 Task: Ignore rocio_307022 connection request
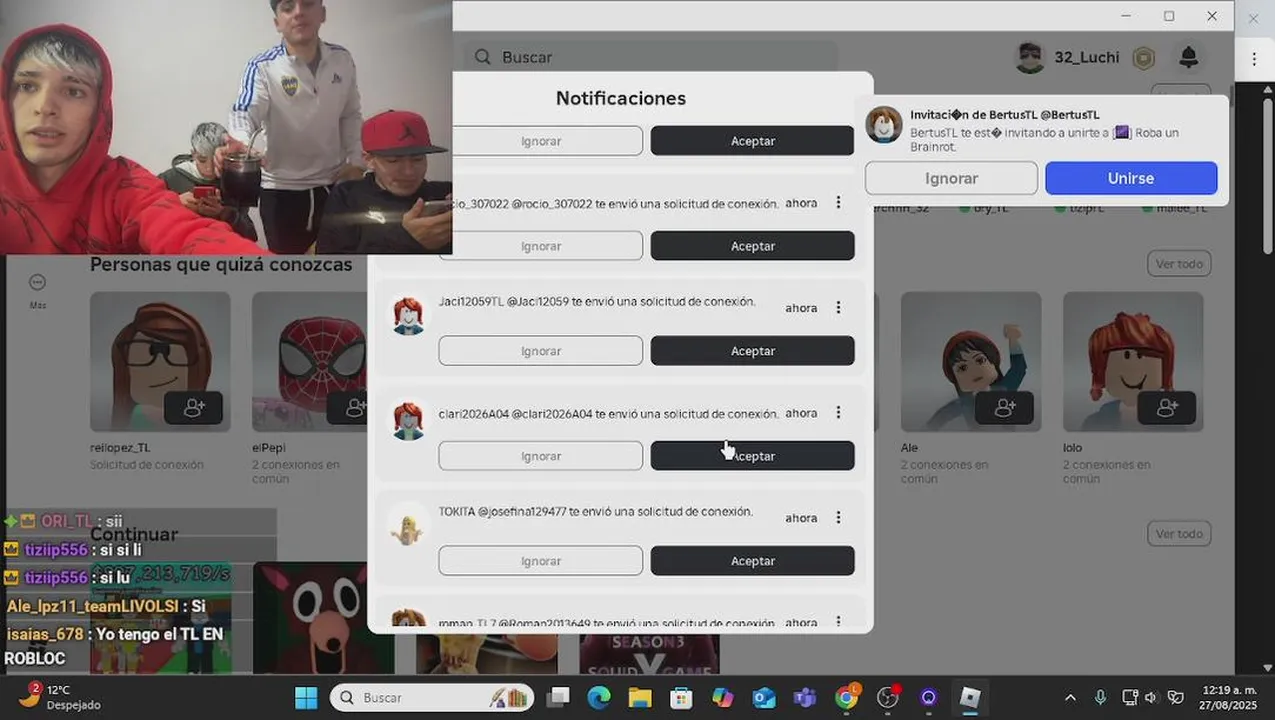tap(541, 246)
